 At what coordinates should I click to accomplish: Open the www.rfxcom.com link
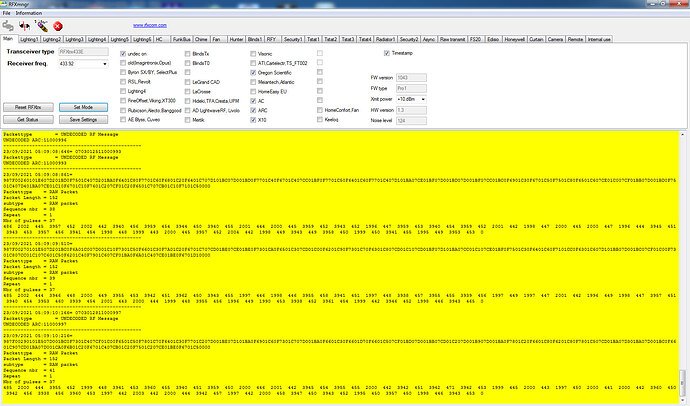[x=150, y=26]
